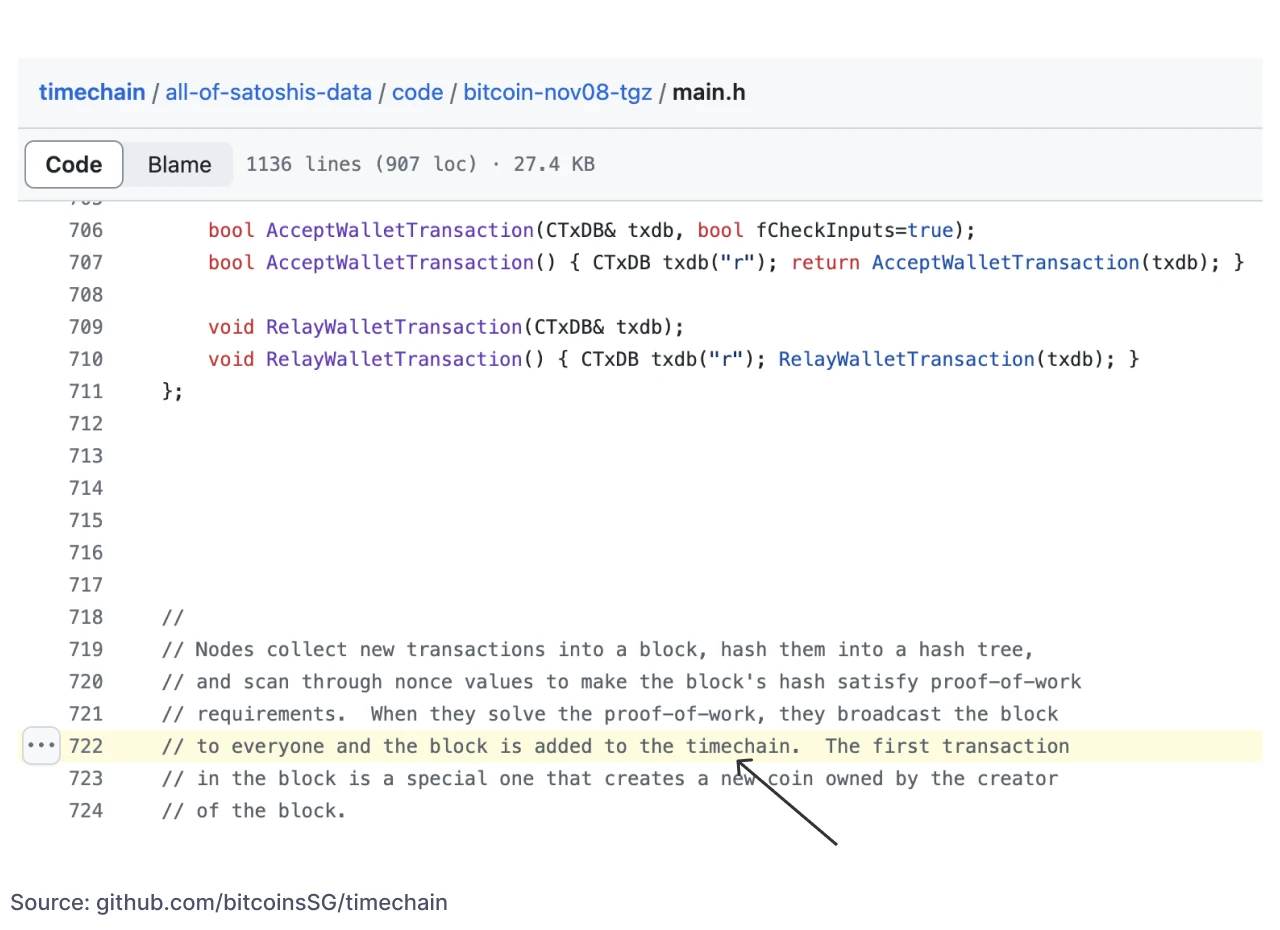Click the file name main.h in breadcrumb

709,93
